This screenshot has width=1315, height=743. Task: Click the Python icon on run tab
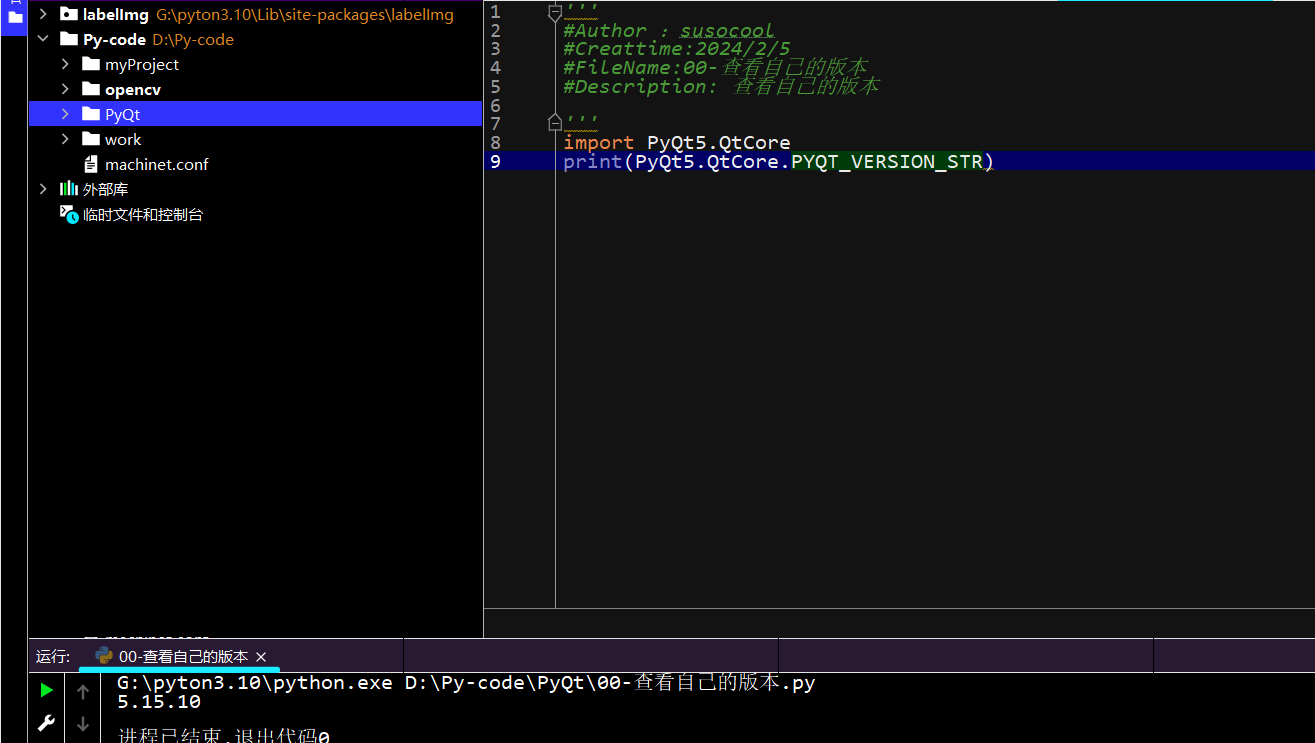104,656
